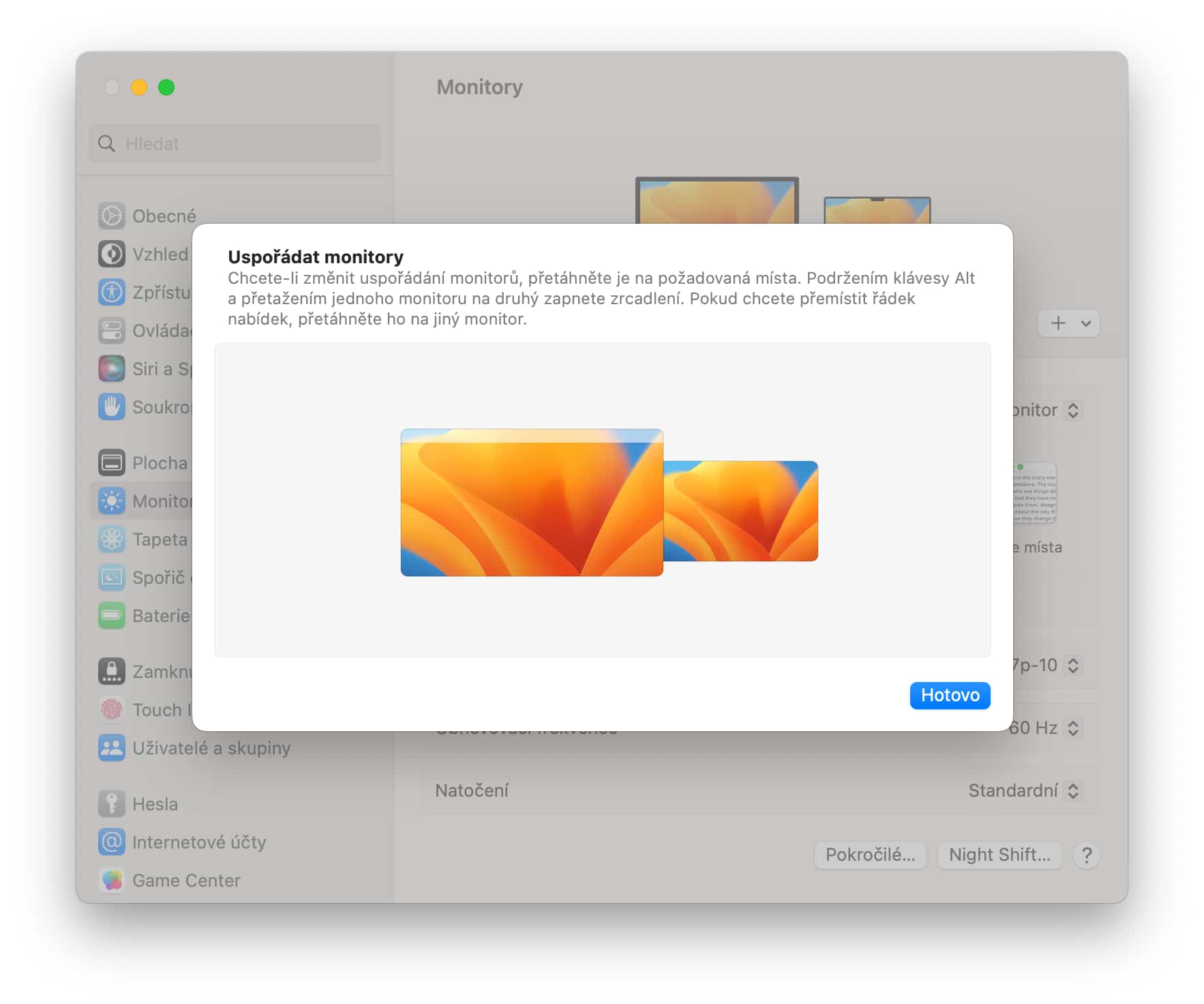Open Soukromí hand icon in sidebar
1204x1004 pixels.
pyautogui.click(x=112, y=407)
